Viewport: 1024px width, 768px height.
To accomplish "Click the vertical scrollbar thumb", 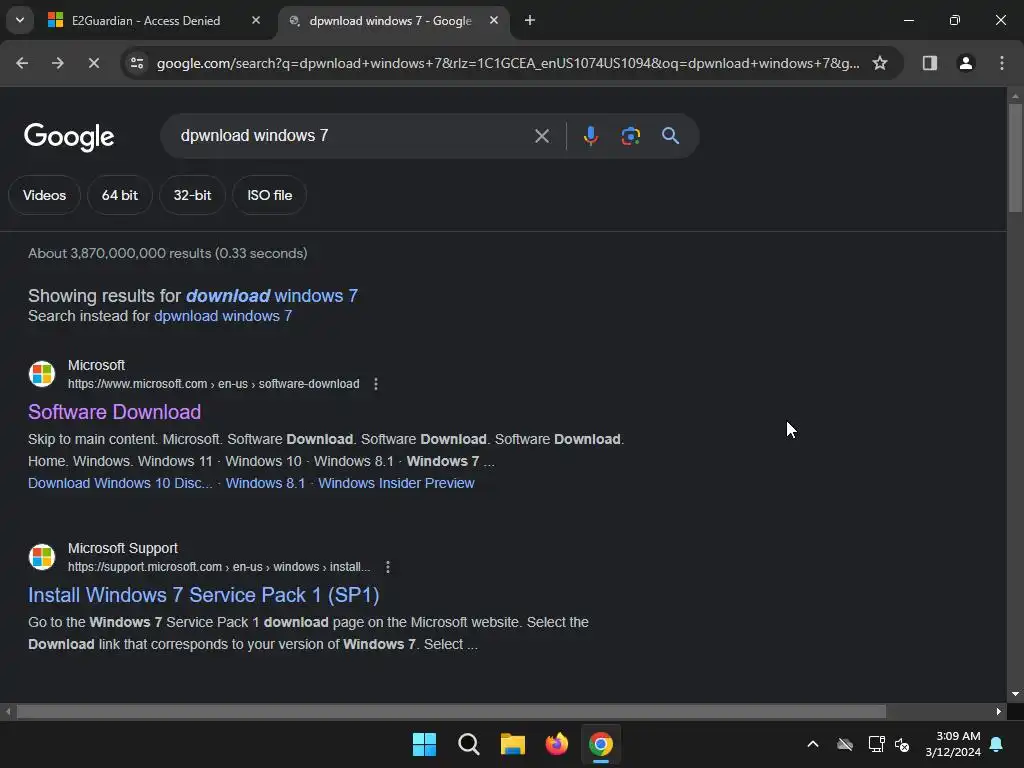I will (x=1015, y=157).
